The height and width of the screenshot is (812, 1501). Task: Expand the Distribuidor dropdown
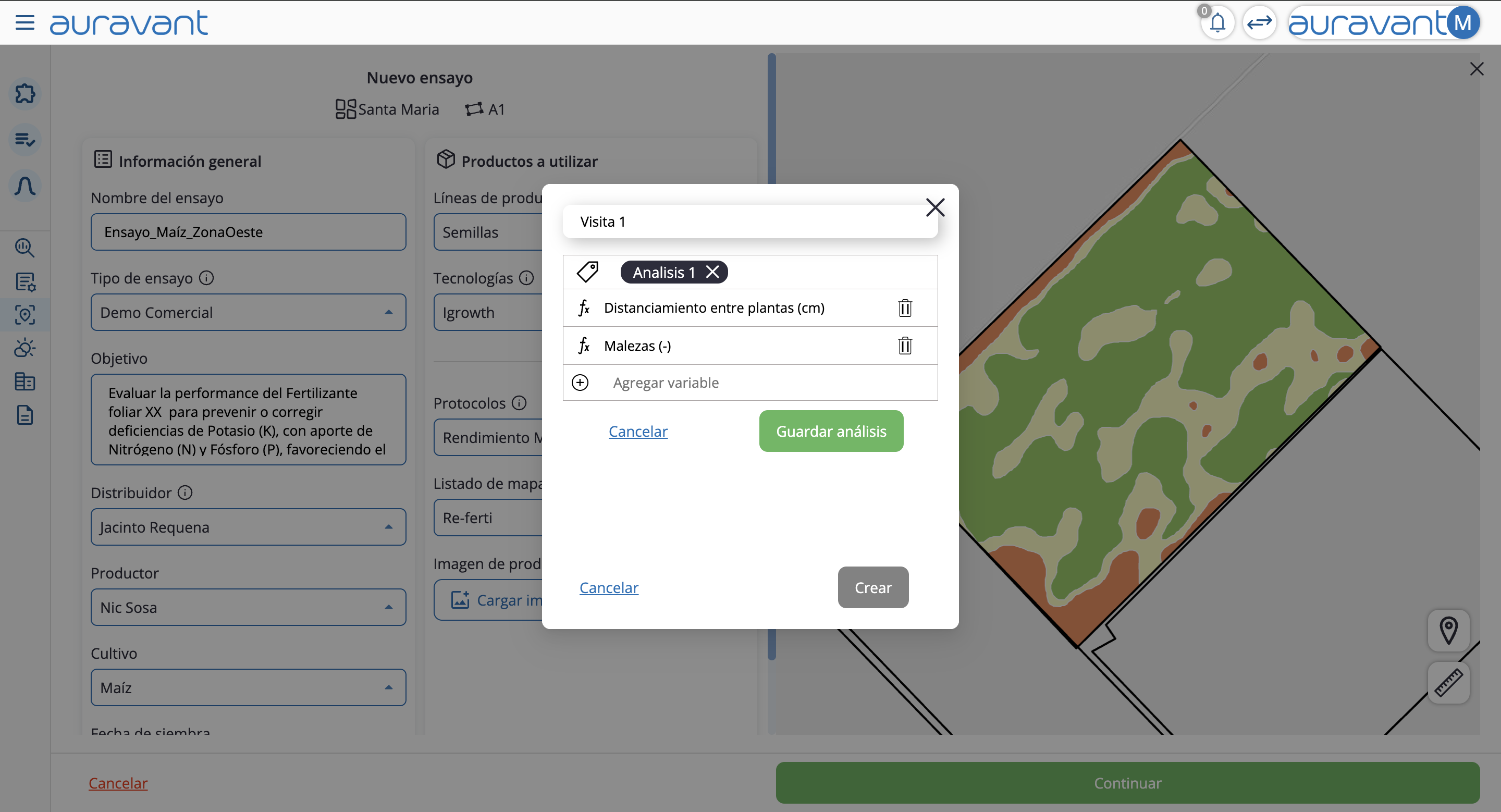(x=389, y=527)
